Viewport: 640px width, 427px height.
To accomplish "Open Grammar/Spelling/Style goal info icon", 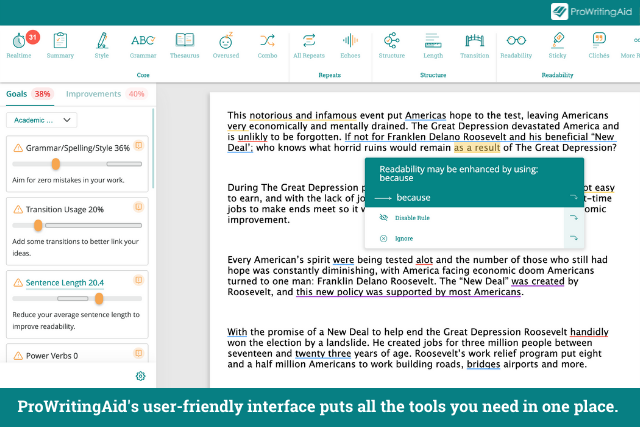I will (139, 145).
